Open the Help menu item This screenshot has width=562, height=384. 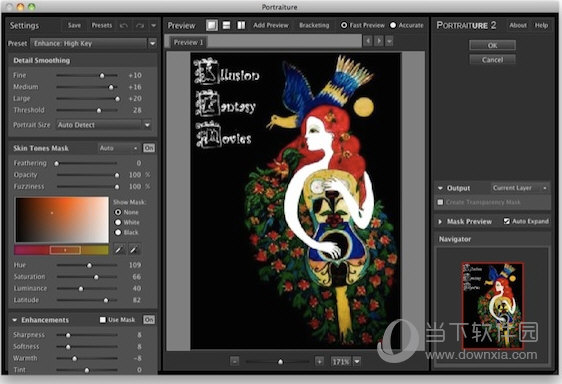[541, 25]
